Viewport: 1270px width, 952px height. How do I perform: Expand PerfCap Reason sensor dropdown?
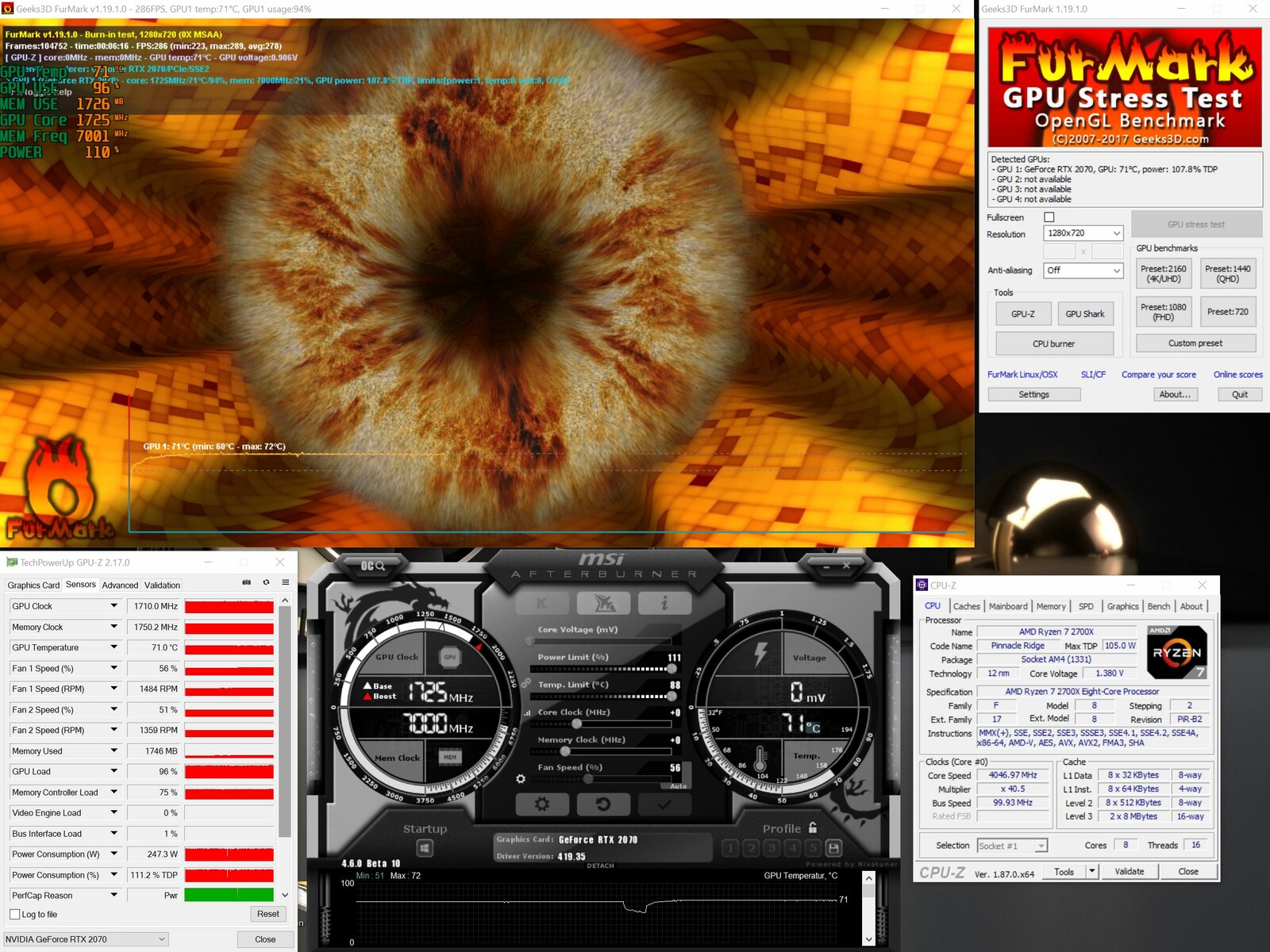(x=114, y=895)
